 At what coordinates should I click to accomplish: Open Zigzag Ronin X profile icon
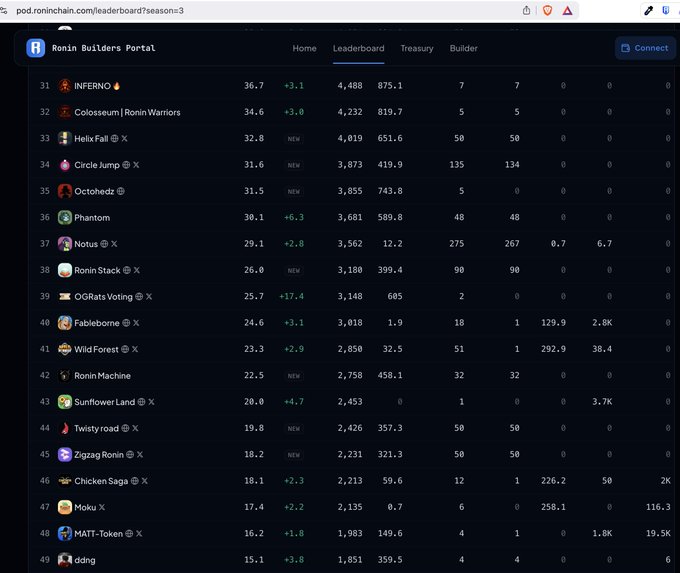140,455
